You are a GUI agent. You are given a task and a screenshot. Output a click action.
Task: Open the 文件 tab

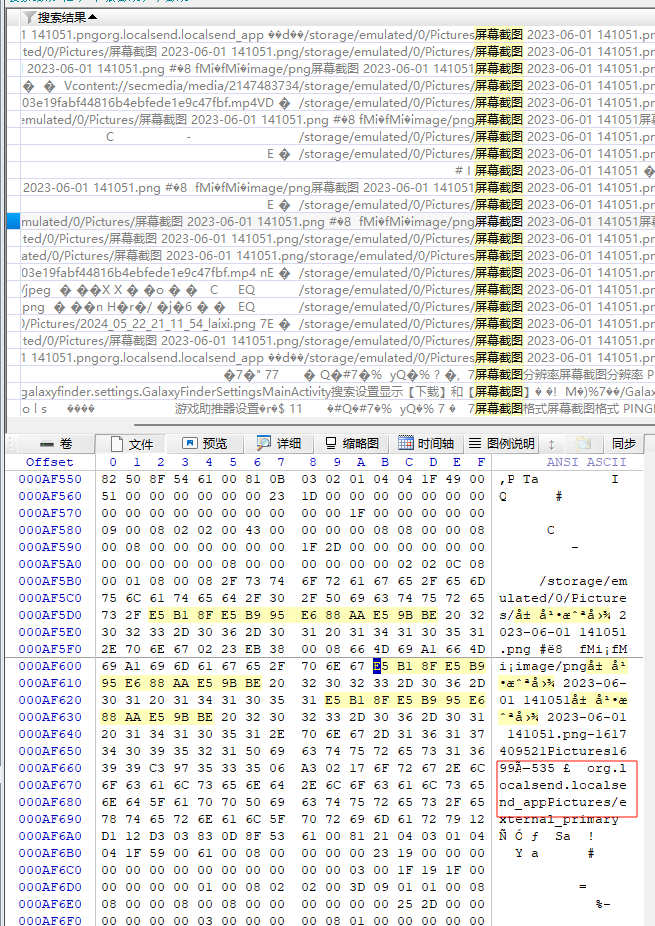click(x=131, y=444)
